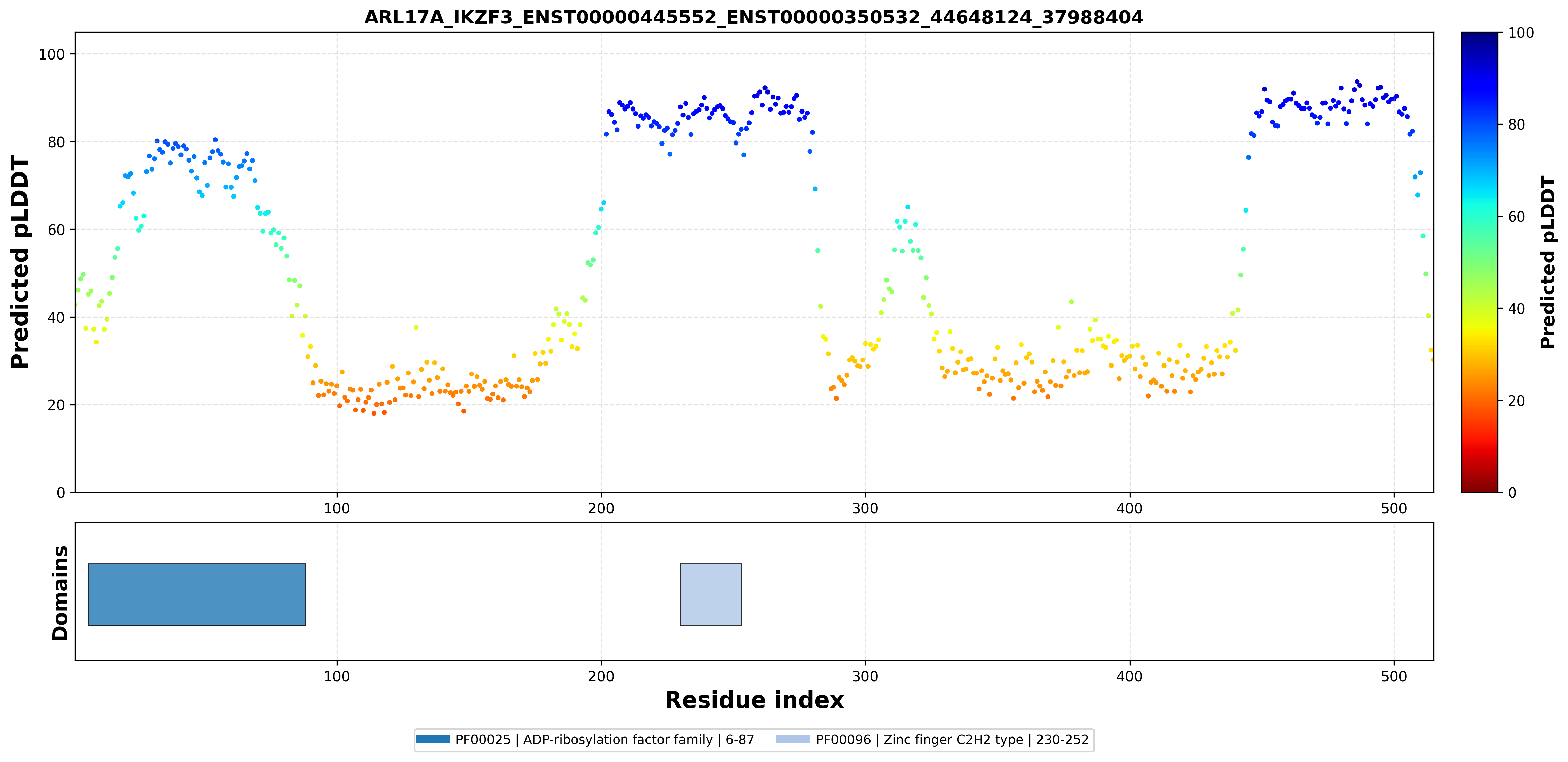Click the left Predicted pLDDT axis label
This screenshot has width=1568, height=762.
click(19, 262)
